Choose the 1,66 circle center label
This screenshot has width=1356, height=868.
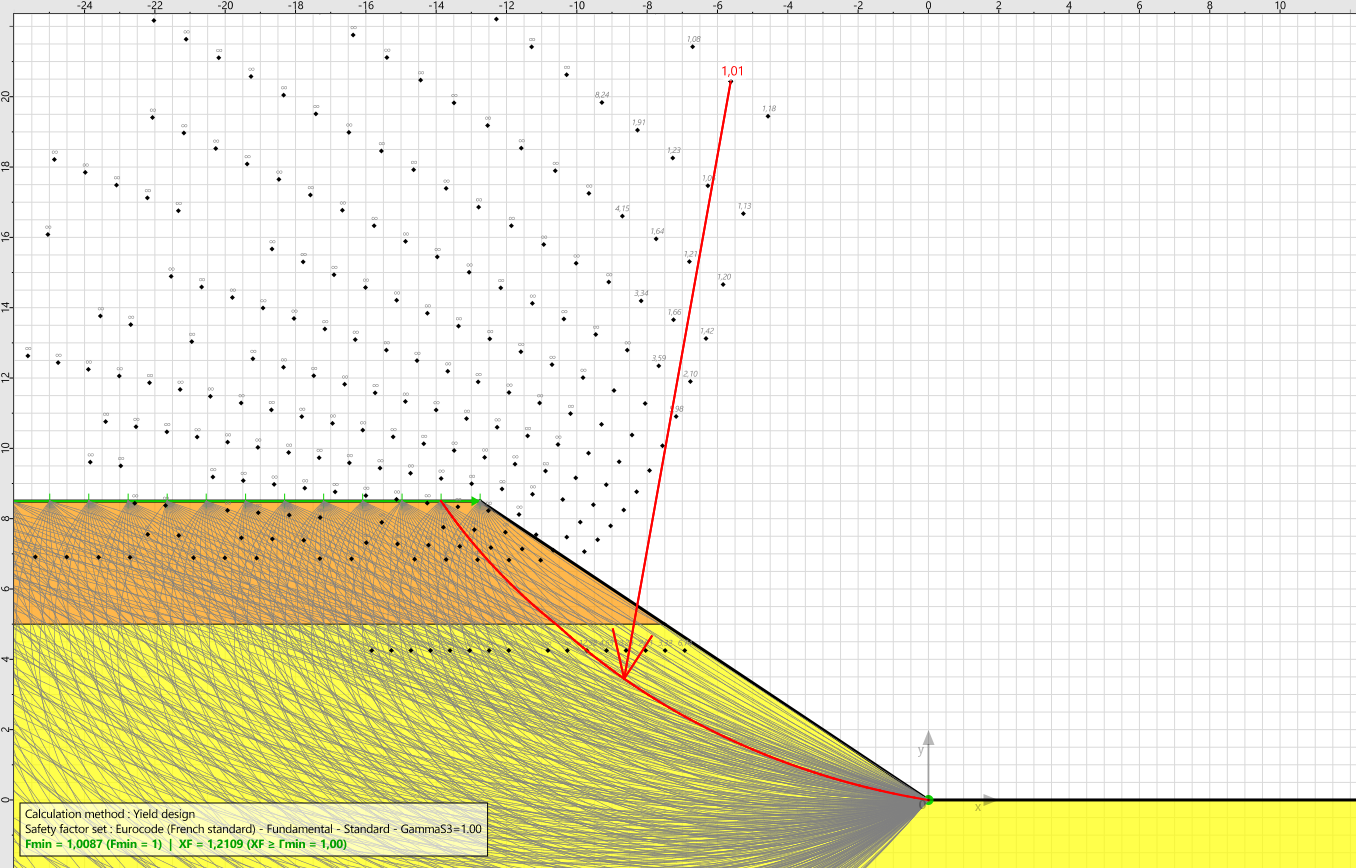click(x=674, y=312)
